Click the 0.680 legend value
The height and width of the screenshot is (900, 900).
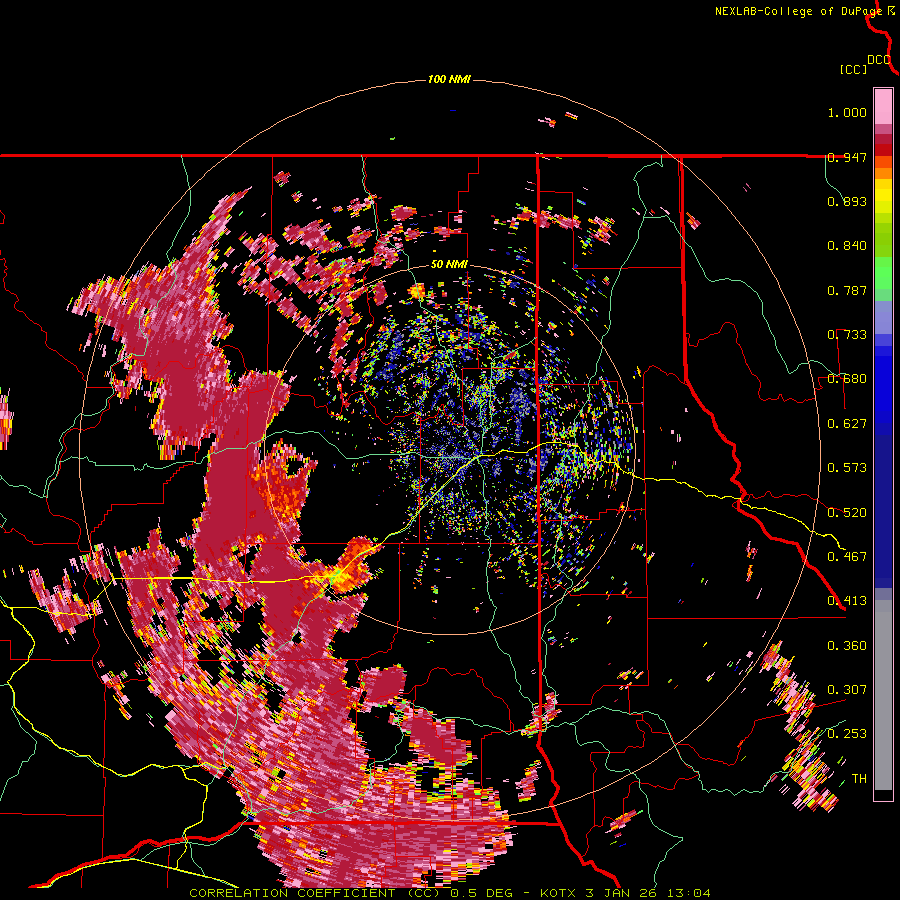click(x=847, y=379)
